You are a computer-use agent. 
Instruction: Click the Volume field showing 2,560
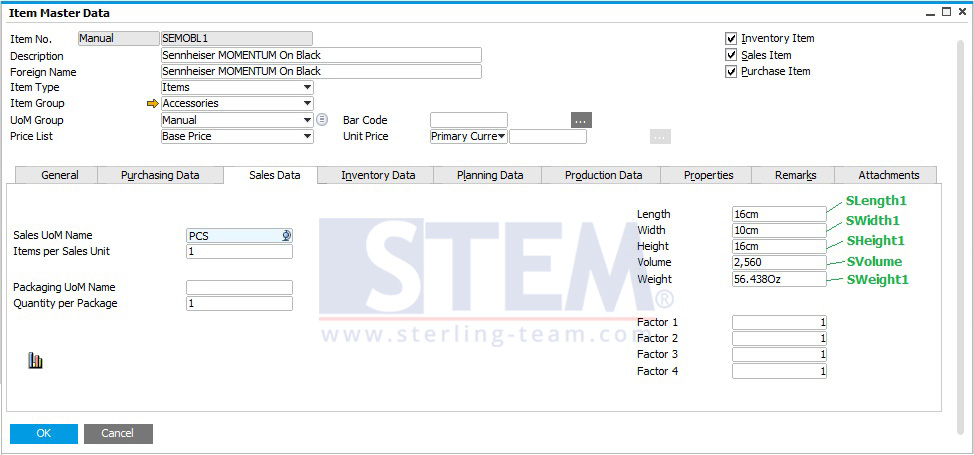pyautogui.click(x=780, y=263)
